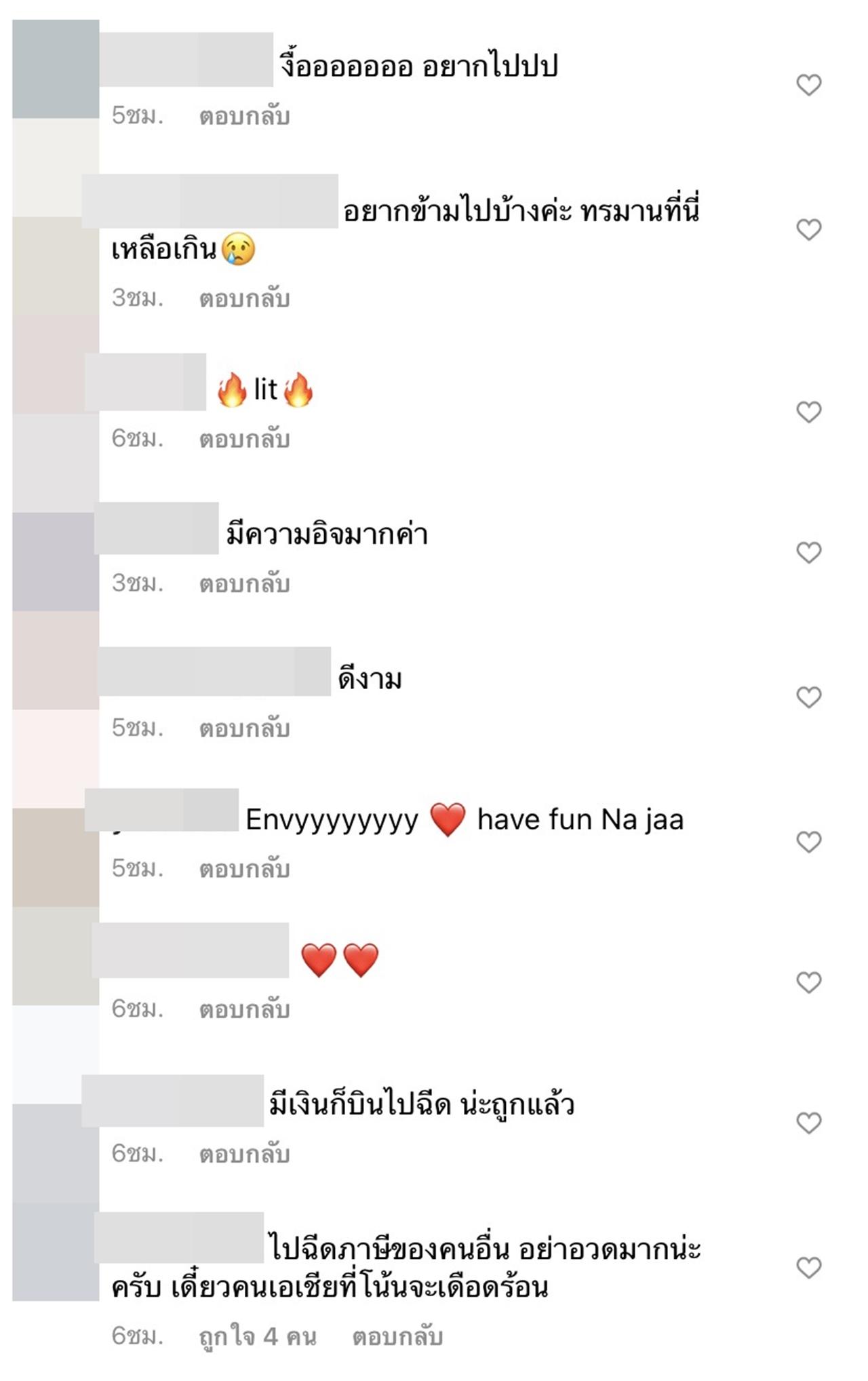Heart the 'Envyyyyyyyy have fun Na jaa' comment
Screen dimensions: 868x1381
(808, 842)
